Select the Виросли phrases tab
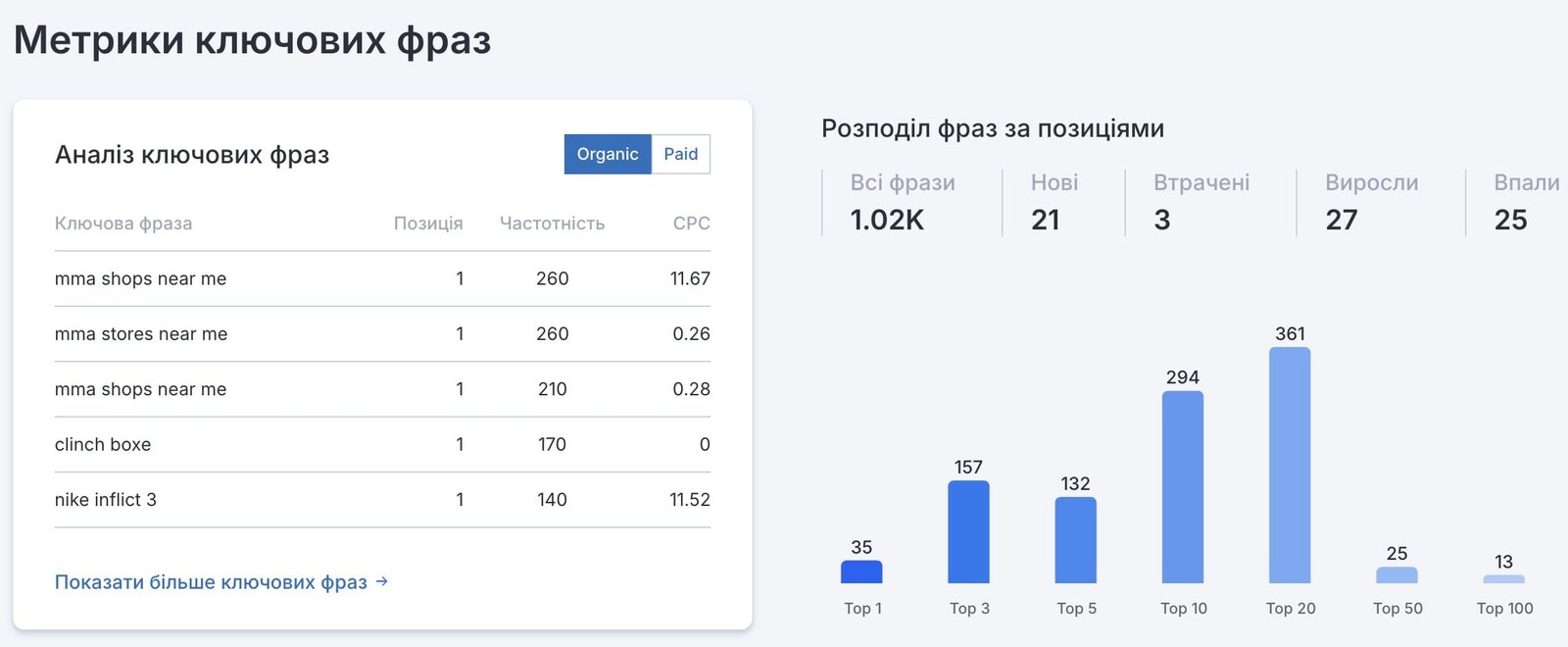This screenshot has width=1568, height=647. (x=1372, y=202)
